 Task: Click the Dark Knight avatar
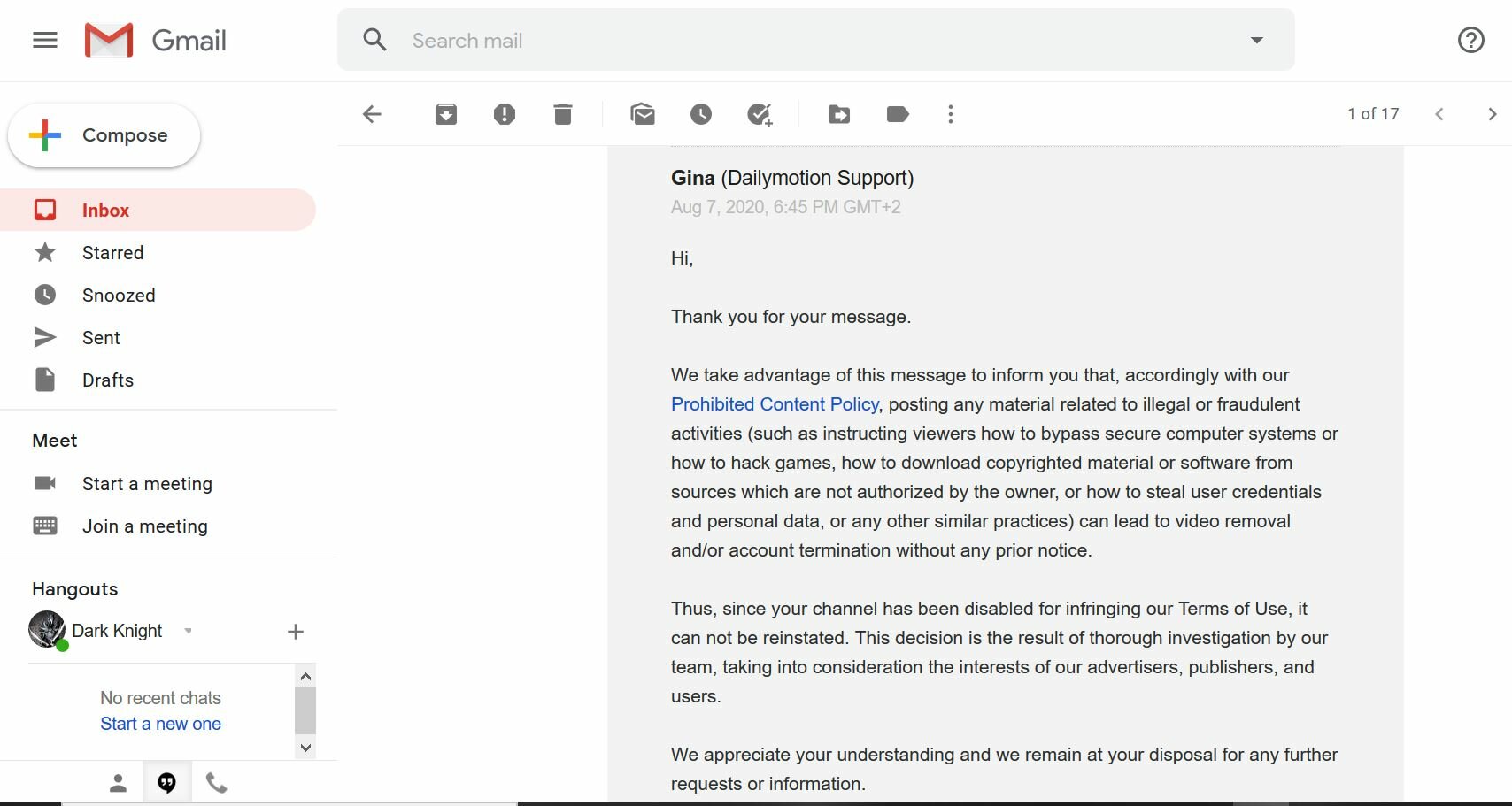click(x=47, y=630)
